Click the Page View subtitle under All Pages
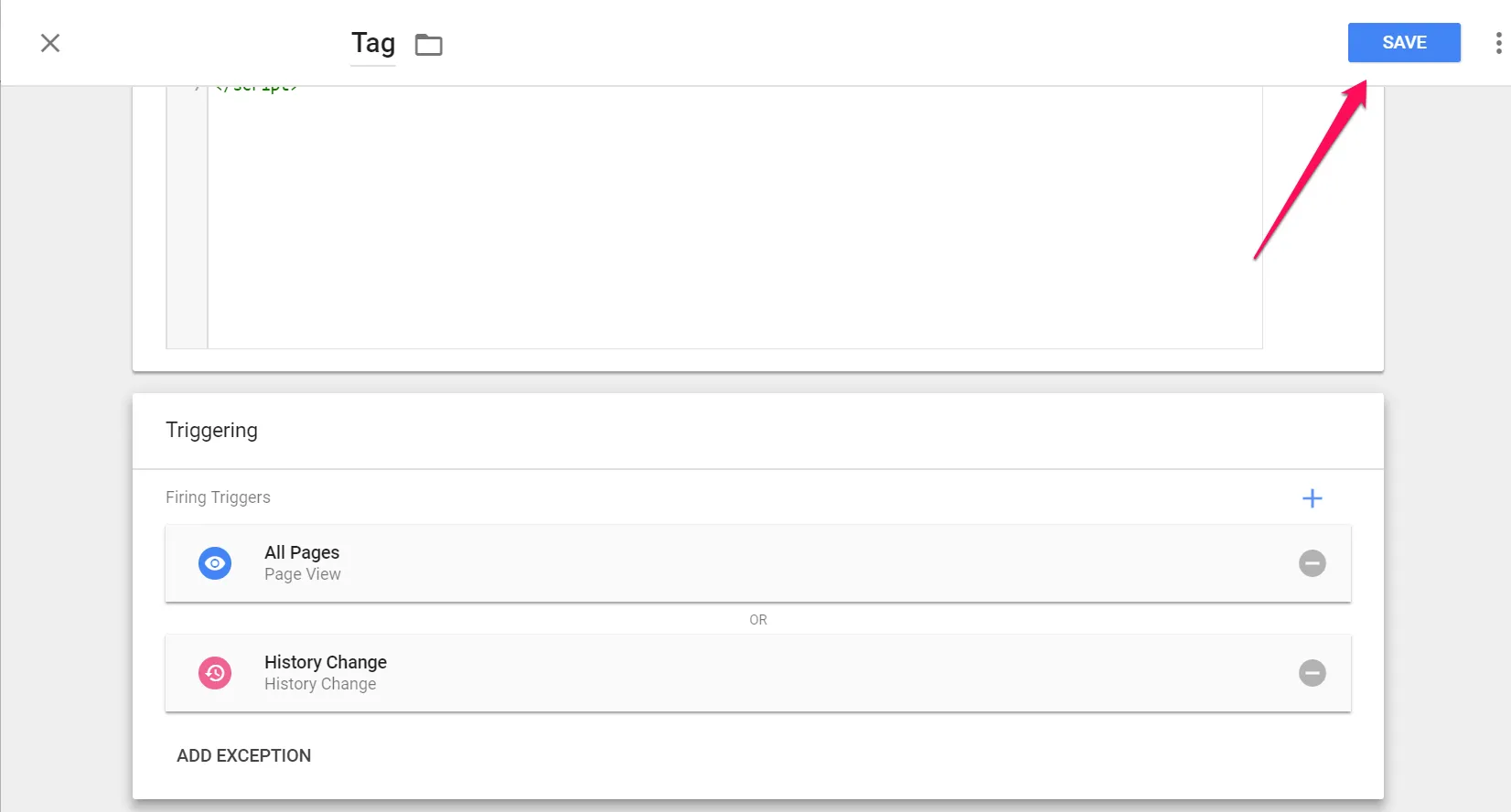Image resolution: width=1511 pixels, height=812 pixels. (x=303, y=574)
